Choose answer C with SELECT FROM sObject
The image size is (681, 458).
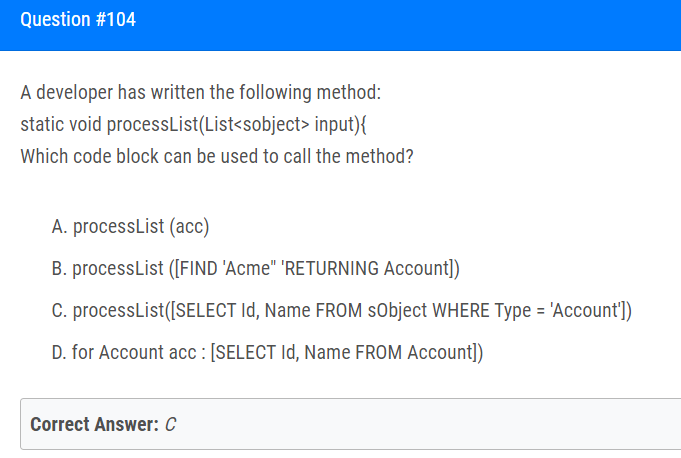[x=341, y=310]
